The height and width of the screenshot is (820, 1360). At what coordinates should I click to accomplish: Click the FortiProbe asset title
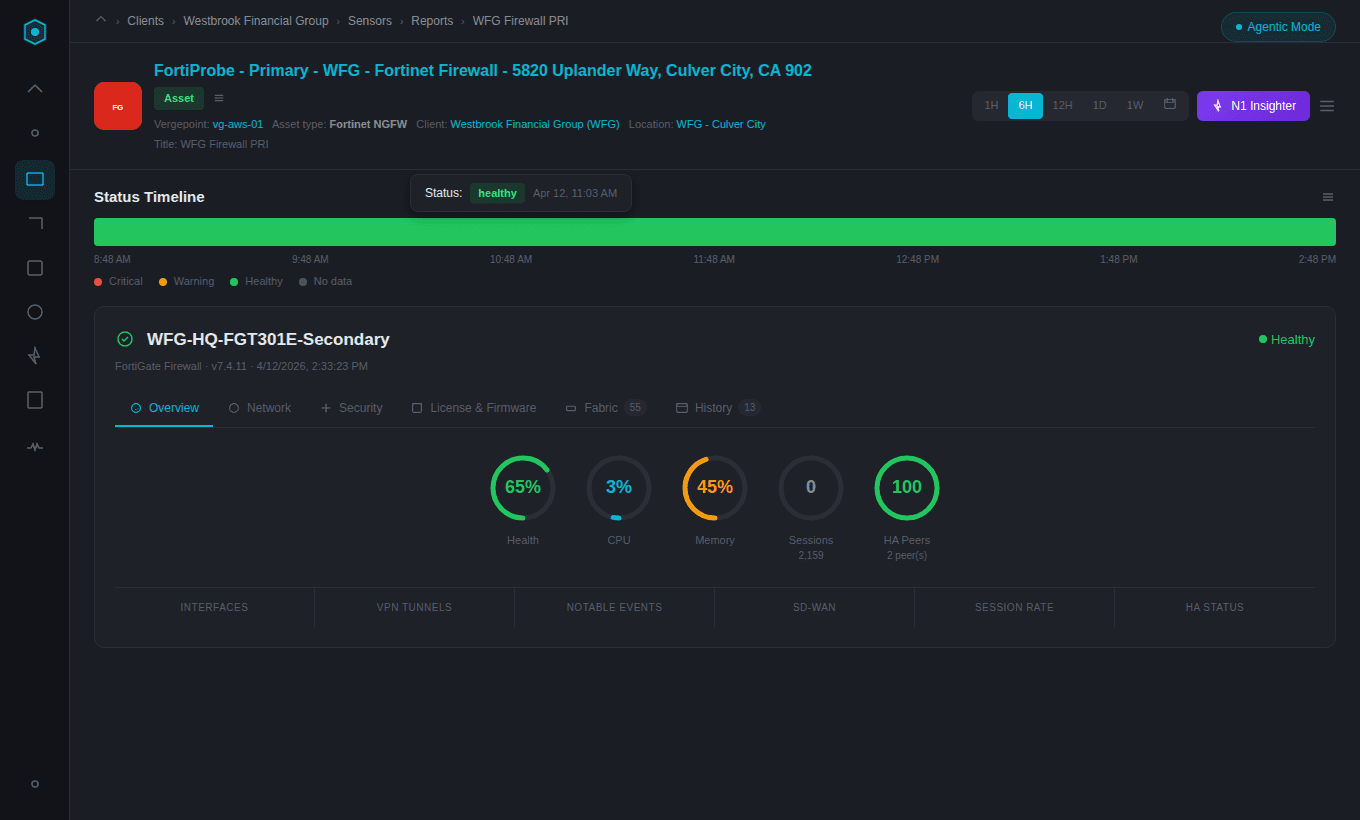483,71
